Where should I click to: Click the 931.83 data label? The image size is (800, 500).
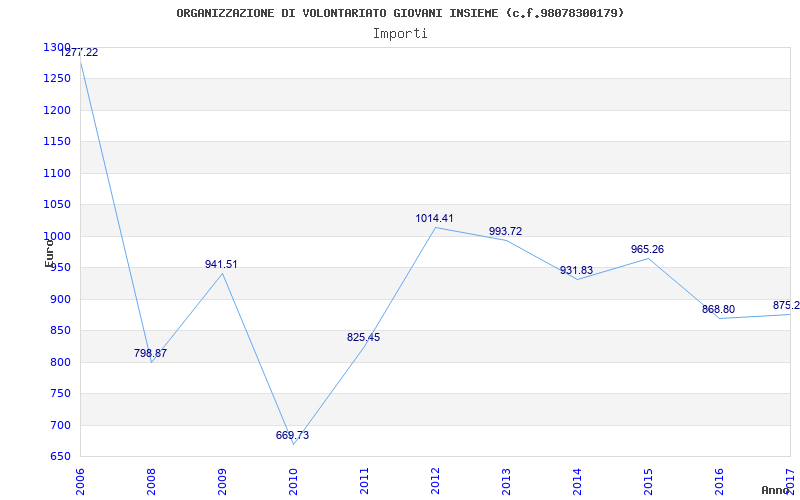pyautogui.click(x=577, y=270)
